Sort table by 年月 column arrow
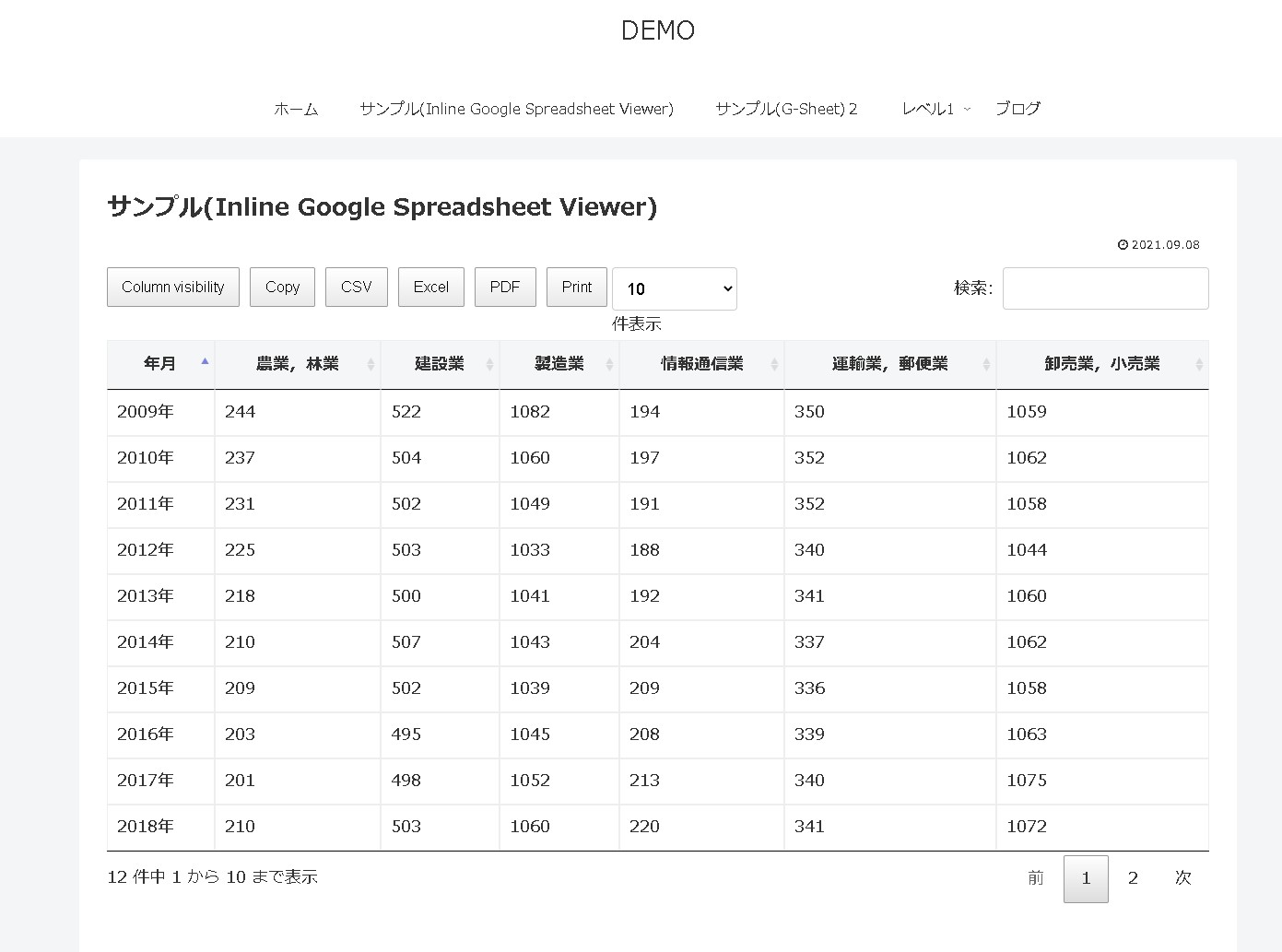The width and height of the screenshot is (1282, 952). point(205,362)
